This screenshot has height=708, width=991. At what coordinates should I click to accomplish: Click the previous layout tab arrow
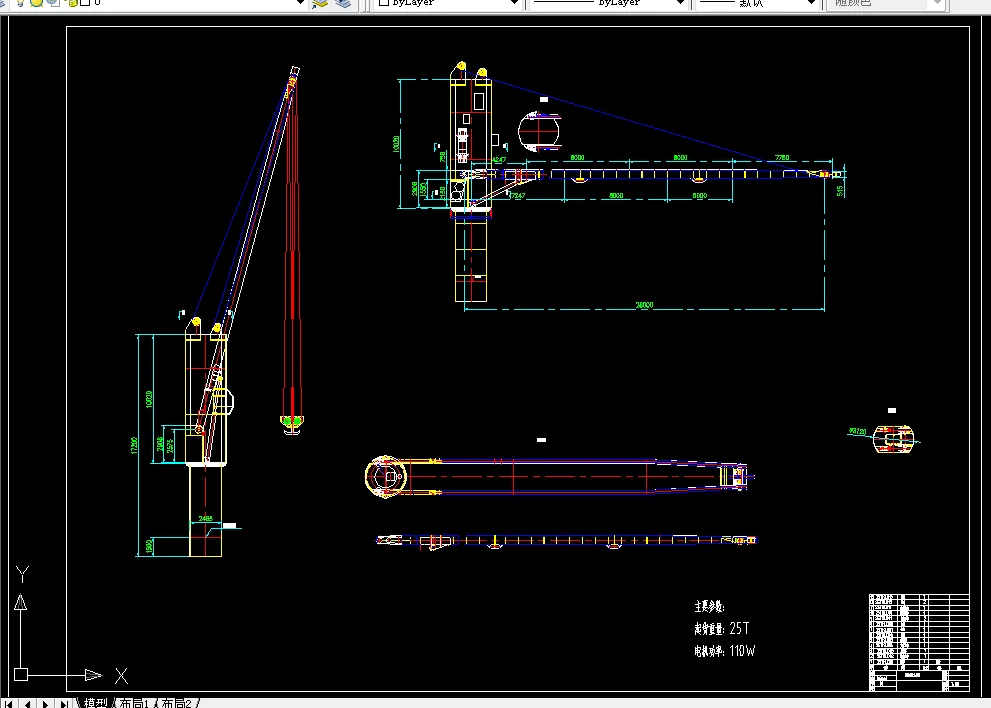pos(27,704)
